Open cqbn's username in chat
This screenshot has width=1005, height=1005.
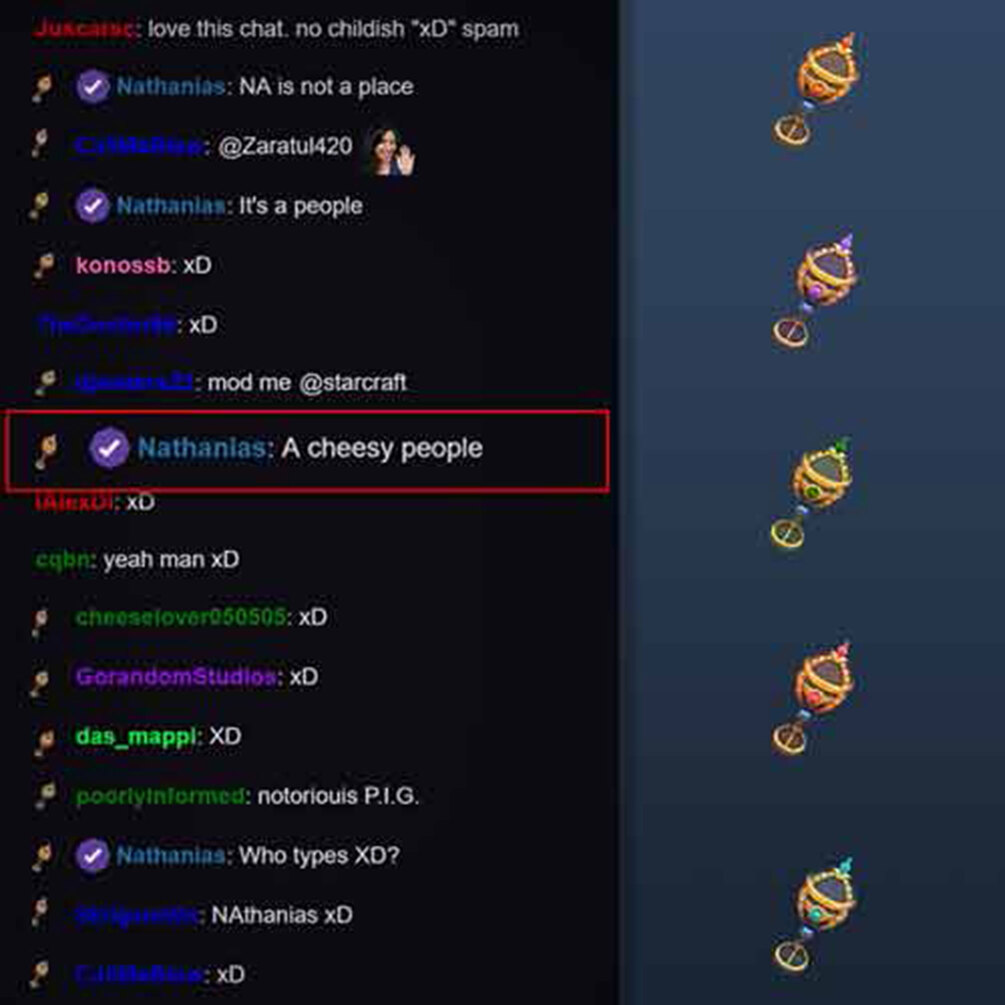coord(62,560)
